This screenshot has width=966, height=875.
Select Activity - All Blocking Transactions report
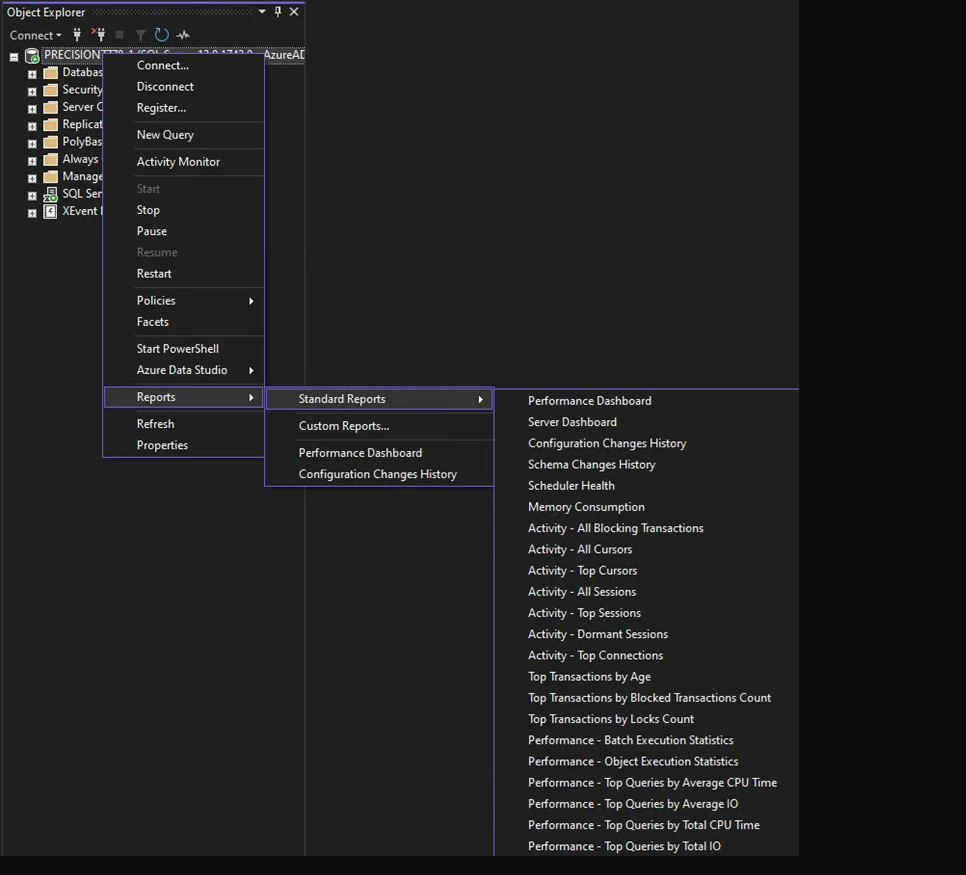[x=615, y=528]
